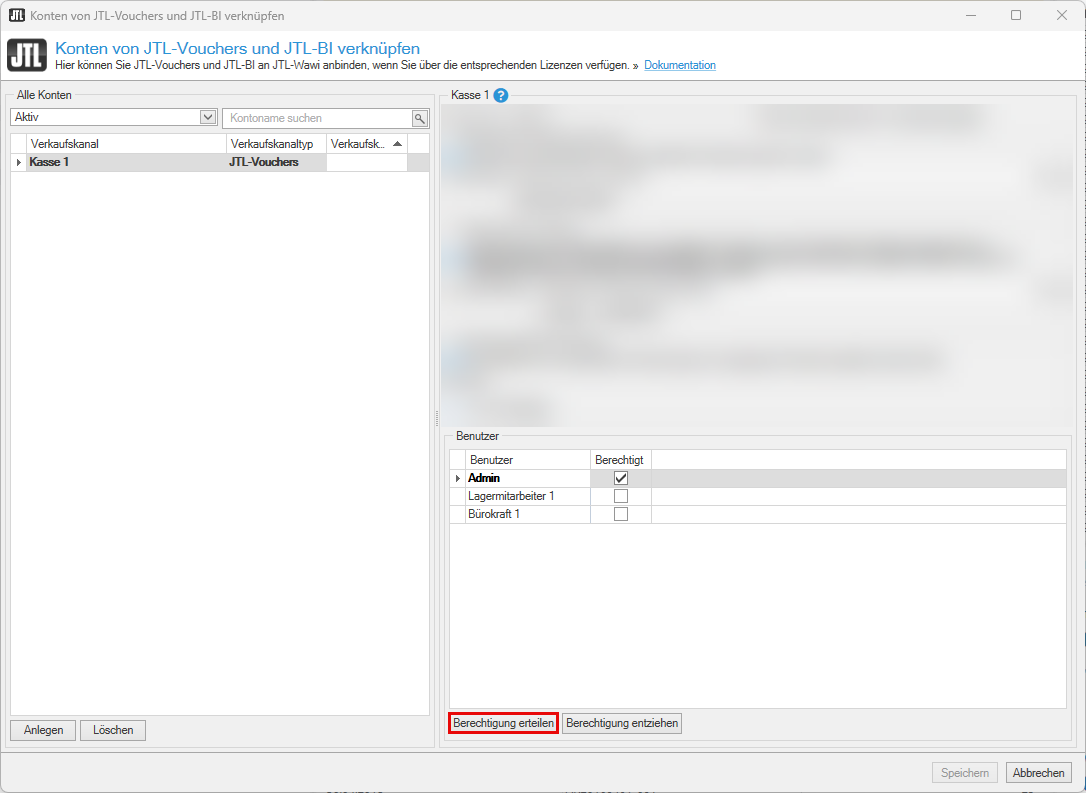Uncheck the Admin Berechtigt checkbox
This screenshot has height=793, width=1086.
(x=620, y=478)
